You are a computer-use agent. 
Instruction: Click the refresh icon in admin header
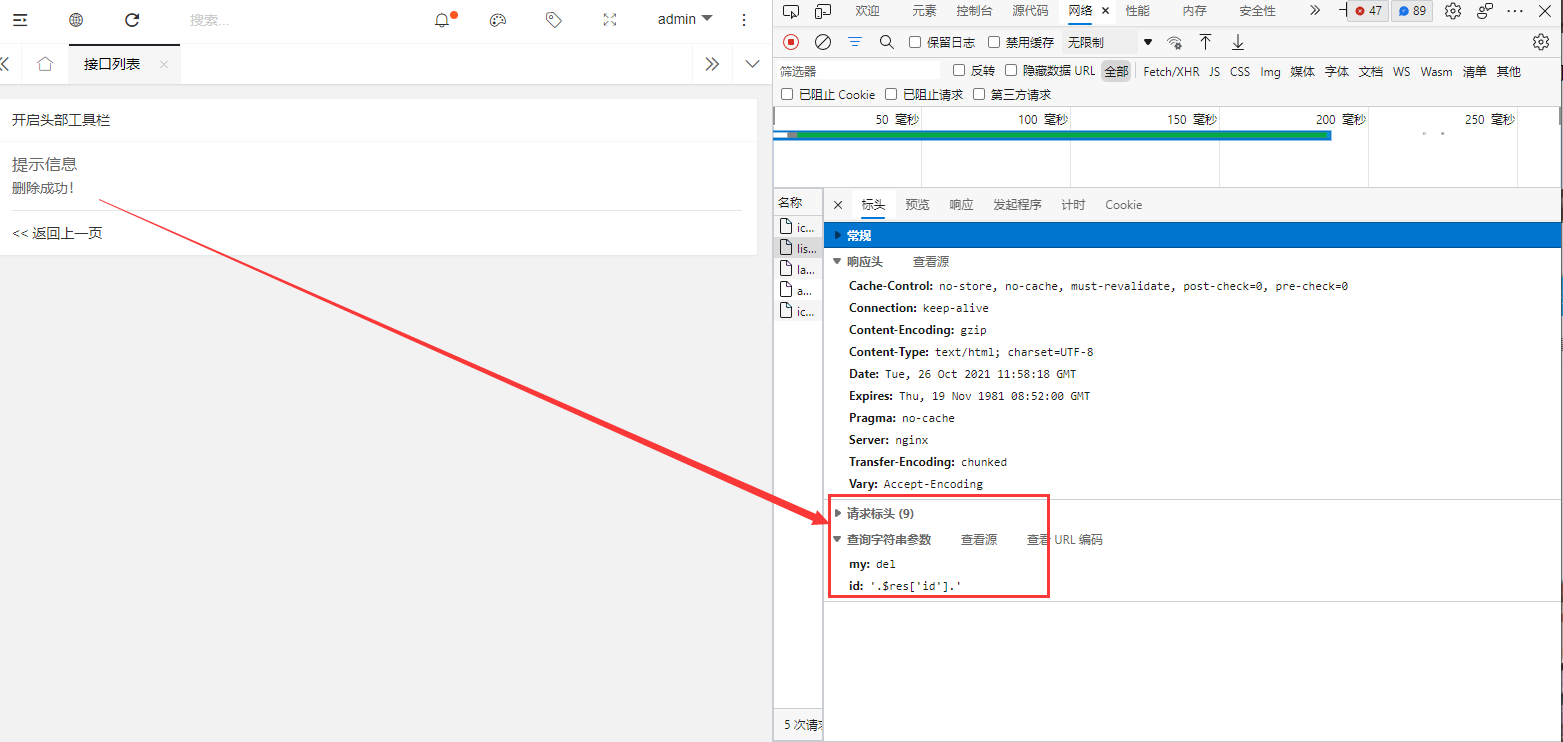pos(132,20)
